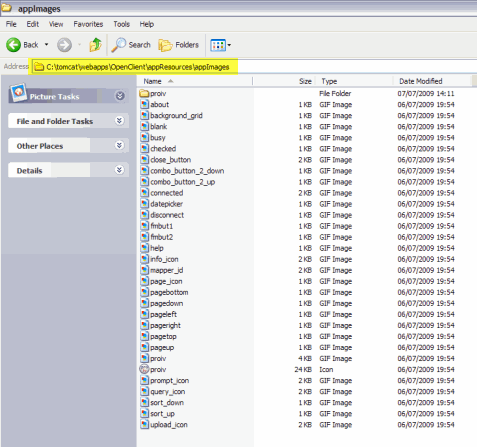The width and height of the screenshot is (477, 447).
Task: Open the Search magnifier tool
Action: click(x=118, y=45)
